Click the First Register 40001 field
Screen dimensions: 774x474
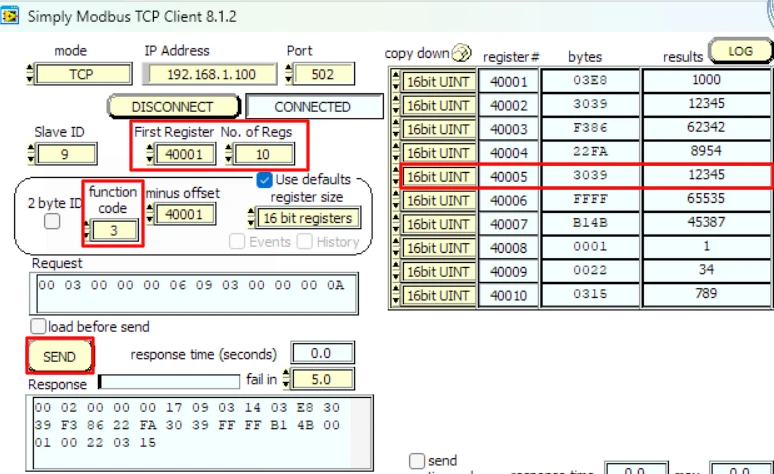click(185, 154)
